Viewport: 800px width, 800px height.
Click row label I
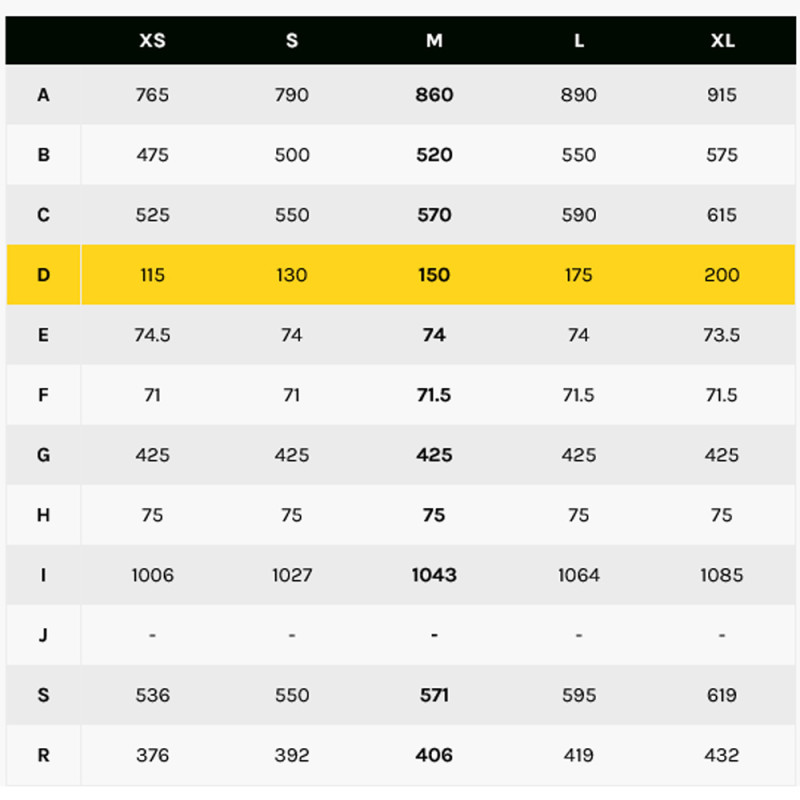[43, 575]
